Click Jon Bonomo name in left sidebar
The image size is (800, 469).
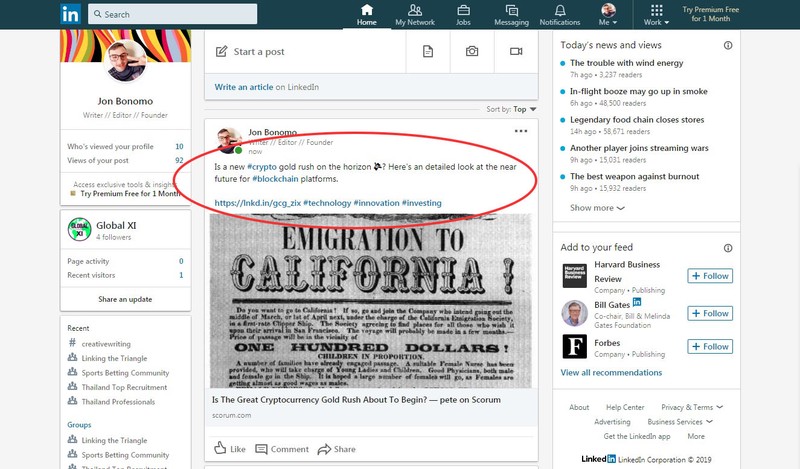[x=126, y=101]
